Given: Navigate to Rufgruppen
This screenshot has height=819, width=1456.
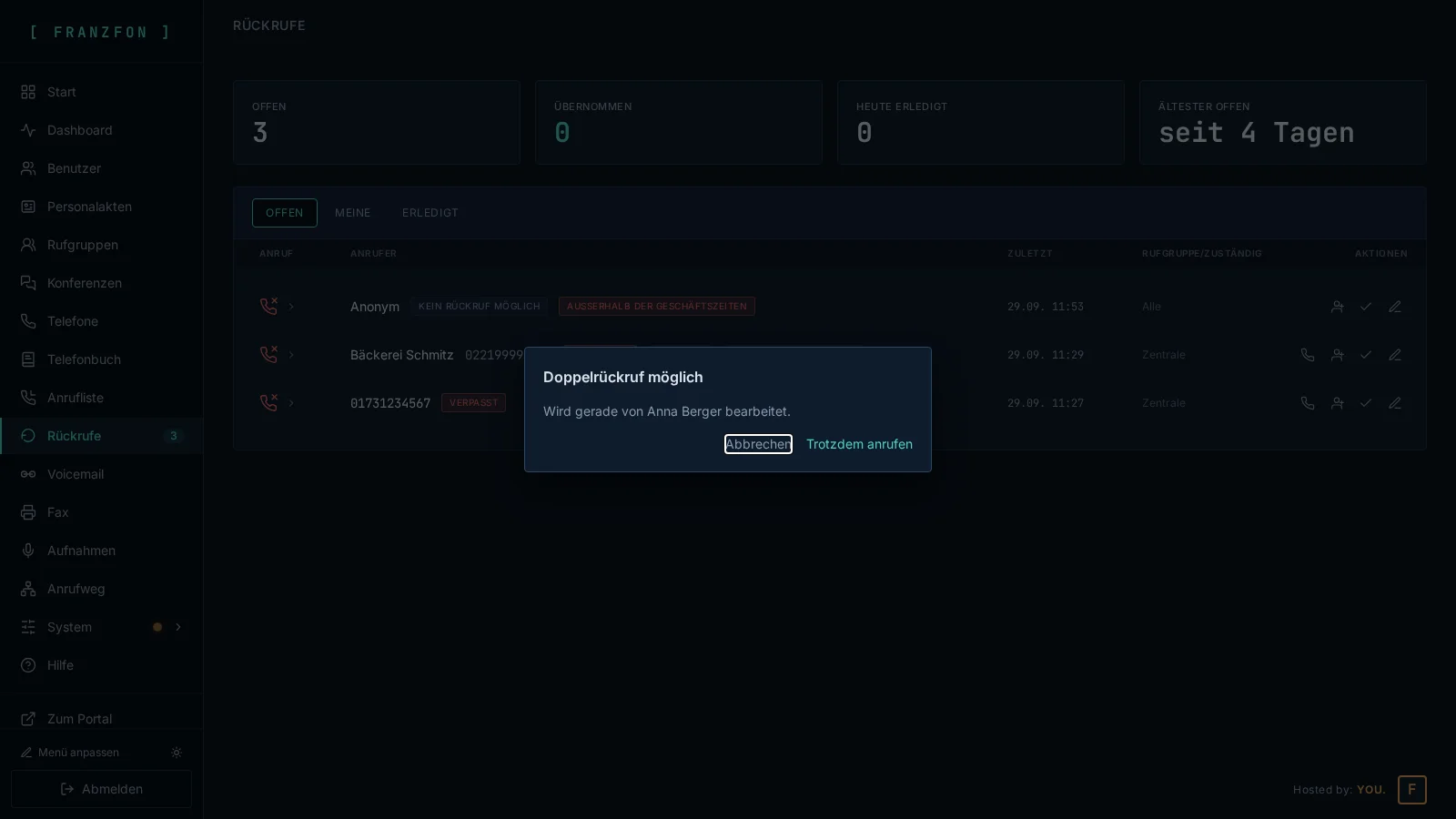Looking at the screenshot, I should click(x=101, y=245).
